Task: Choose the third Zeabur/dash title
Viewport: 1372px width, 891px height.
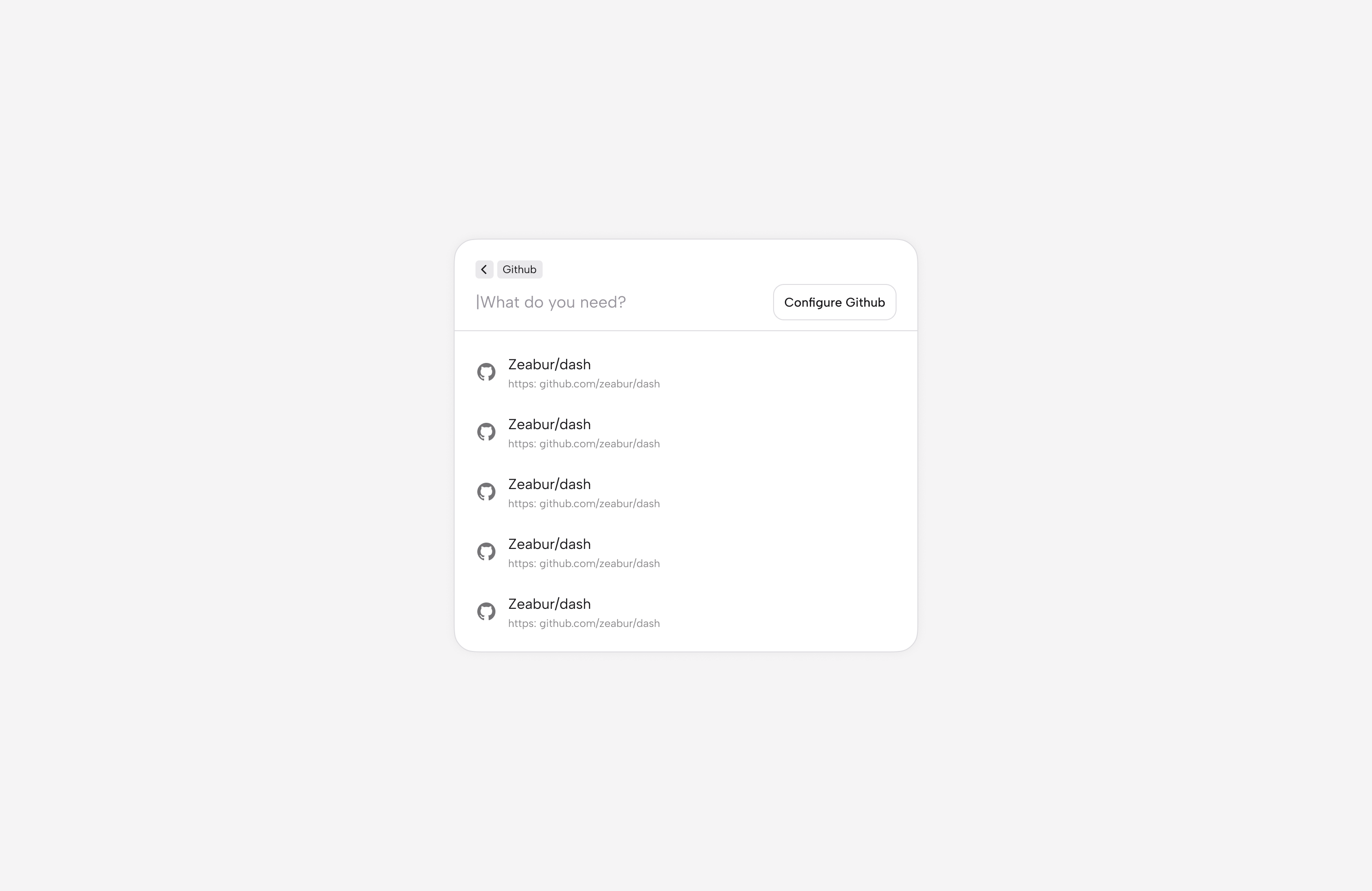Action: (549, 485)
